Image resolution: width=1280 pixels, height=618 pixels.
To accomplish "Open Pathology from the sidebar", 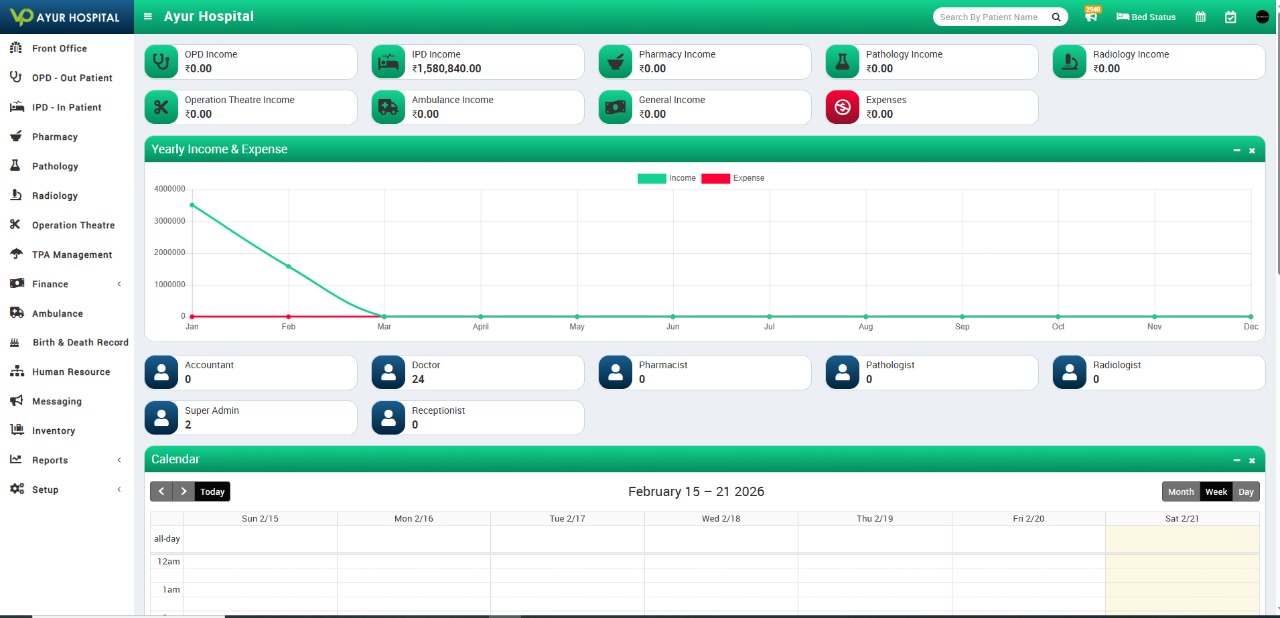I will coord(55,166).
